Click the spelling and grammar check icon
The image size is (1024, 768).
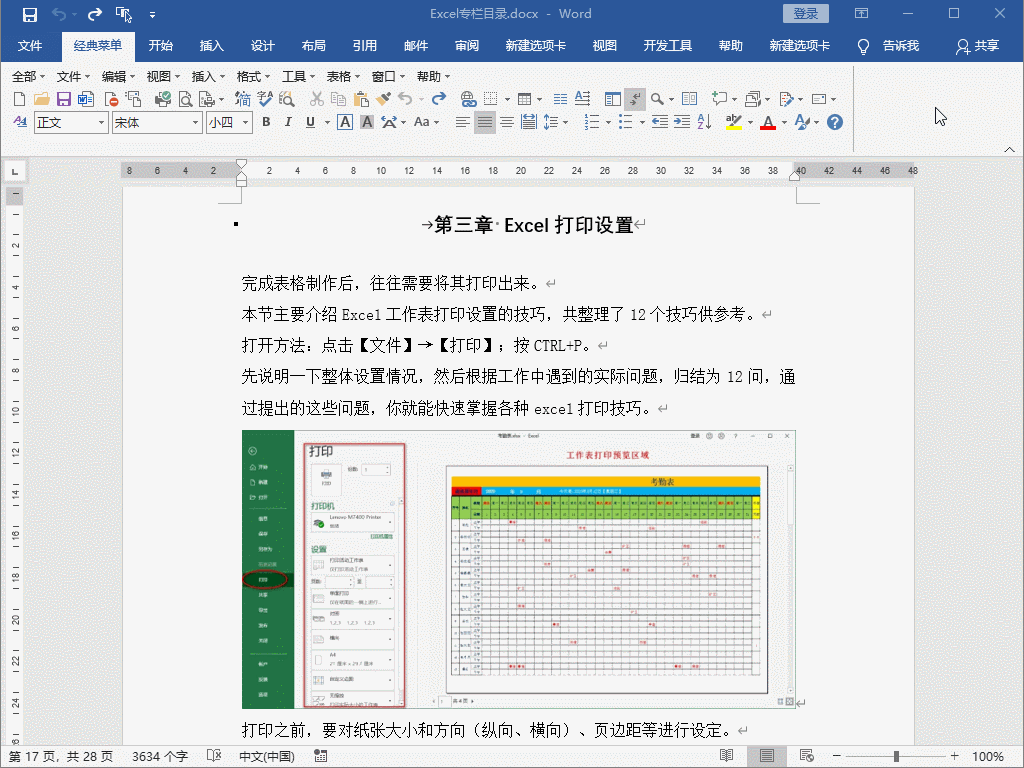[x=264, y=99]
